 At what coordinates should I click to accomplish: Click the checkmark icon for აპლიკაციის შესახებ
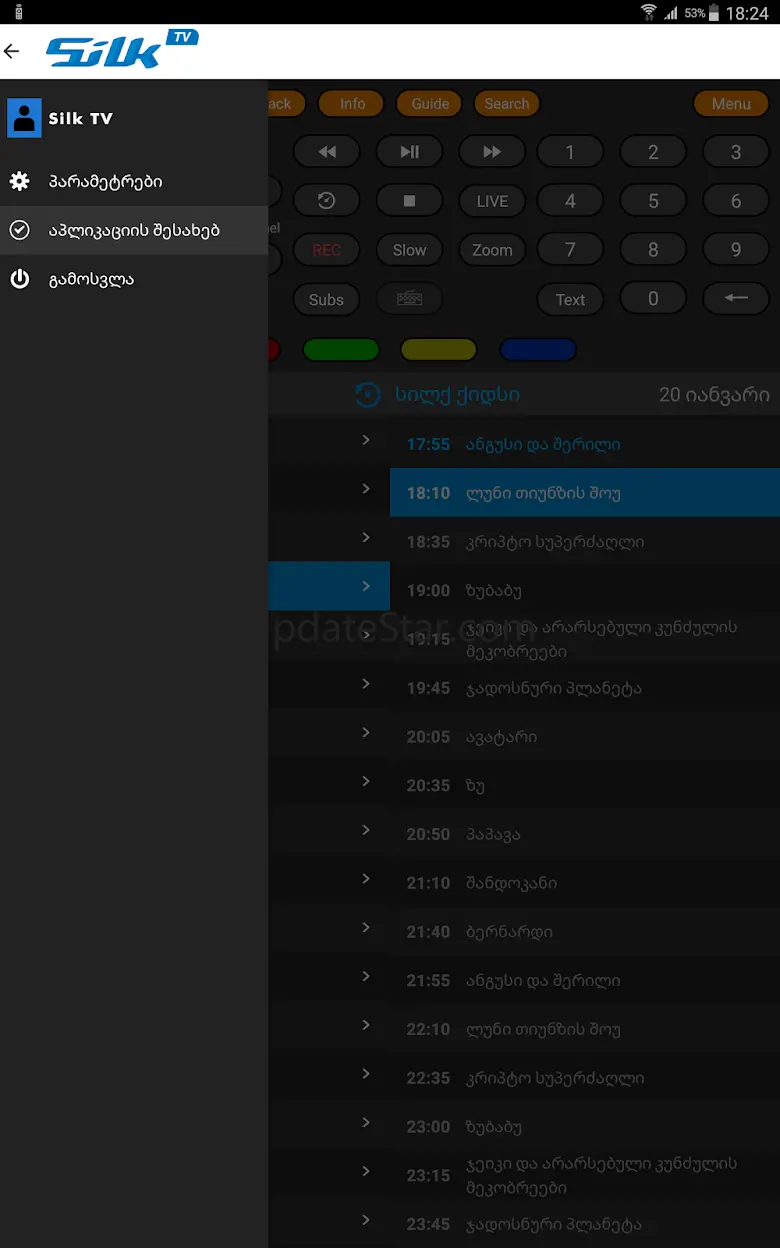point(19,230)
